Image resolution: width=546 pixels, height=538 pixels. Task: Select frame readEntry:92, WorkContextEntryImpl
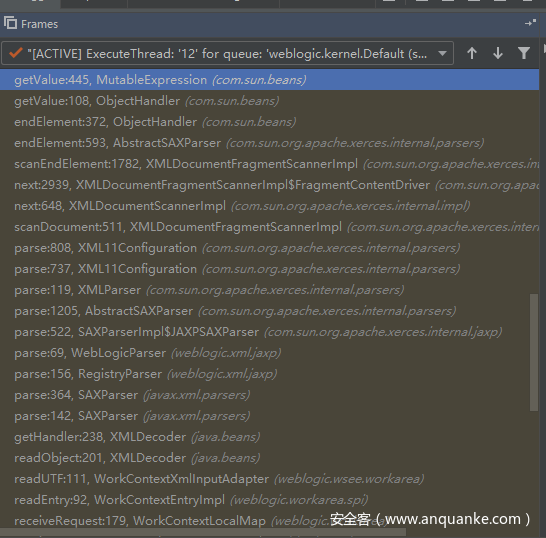click(270, 500)
